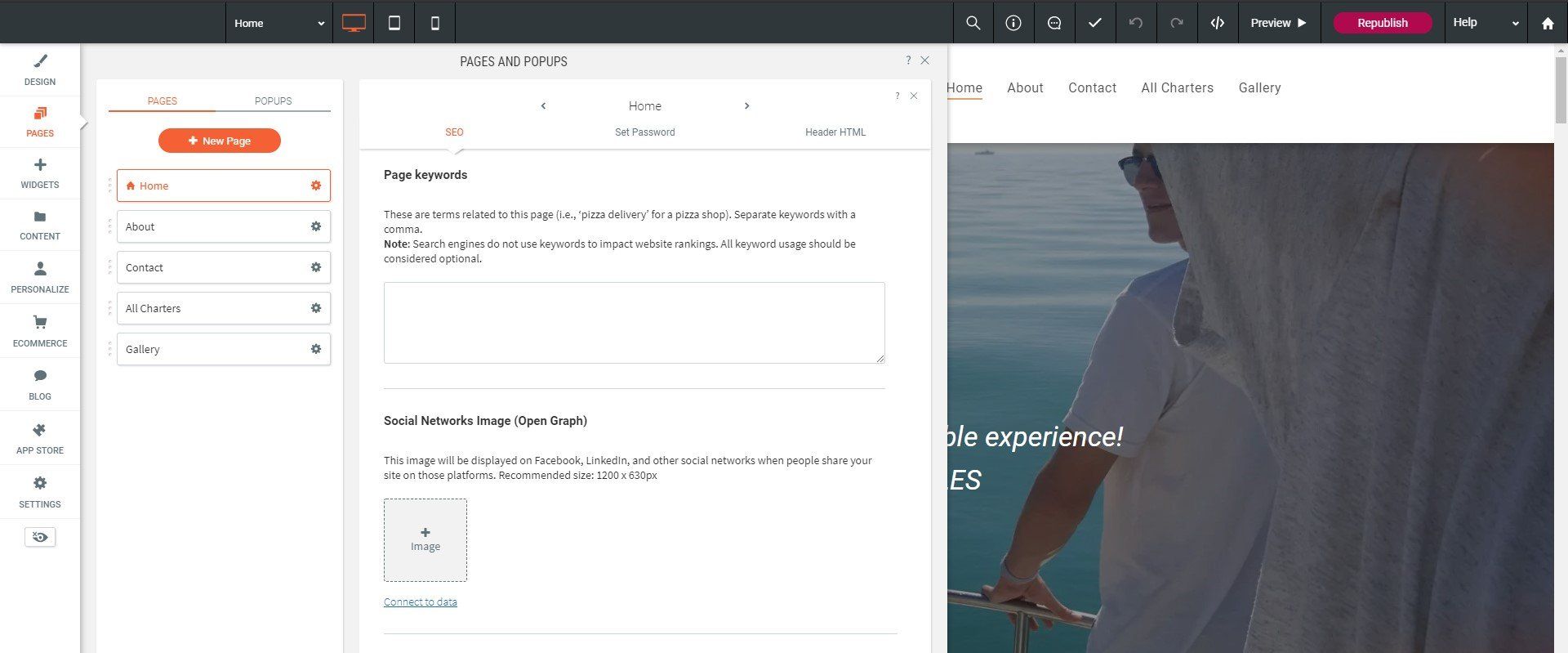Open help for Home page settings panel
1568x653 pixels.
[898, 96]
